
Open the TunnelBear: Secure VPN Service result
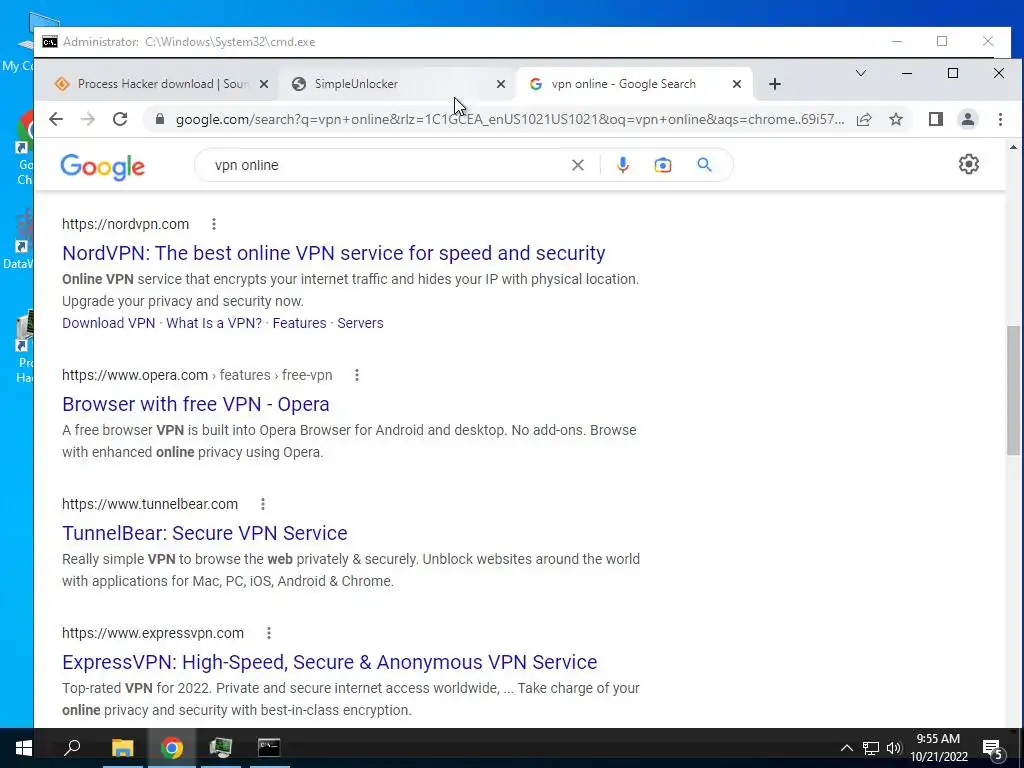click(x=204, y=533)
